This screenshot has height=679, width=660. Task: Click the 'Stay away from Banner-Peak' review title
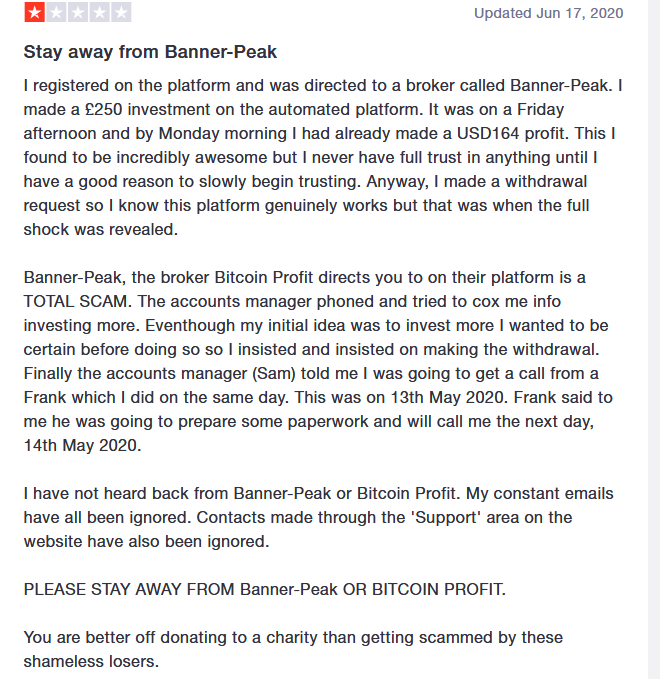click(x=150, y=52)
